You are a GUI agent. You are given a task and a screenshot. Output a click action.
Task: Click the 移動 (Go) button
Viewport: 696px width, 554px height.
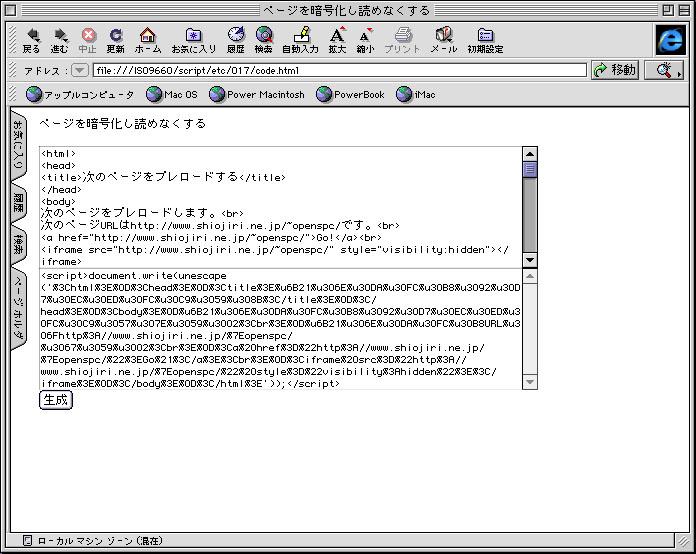coord(615,70)
